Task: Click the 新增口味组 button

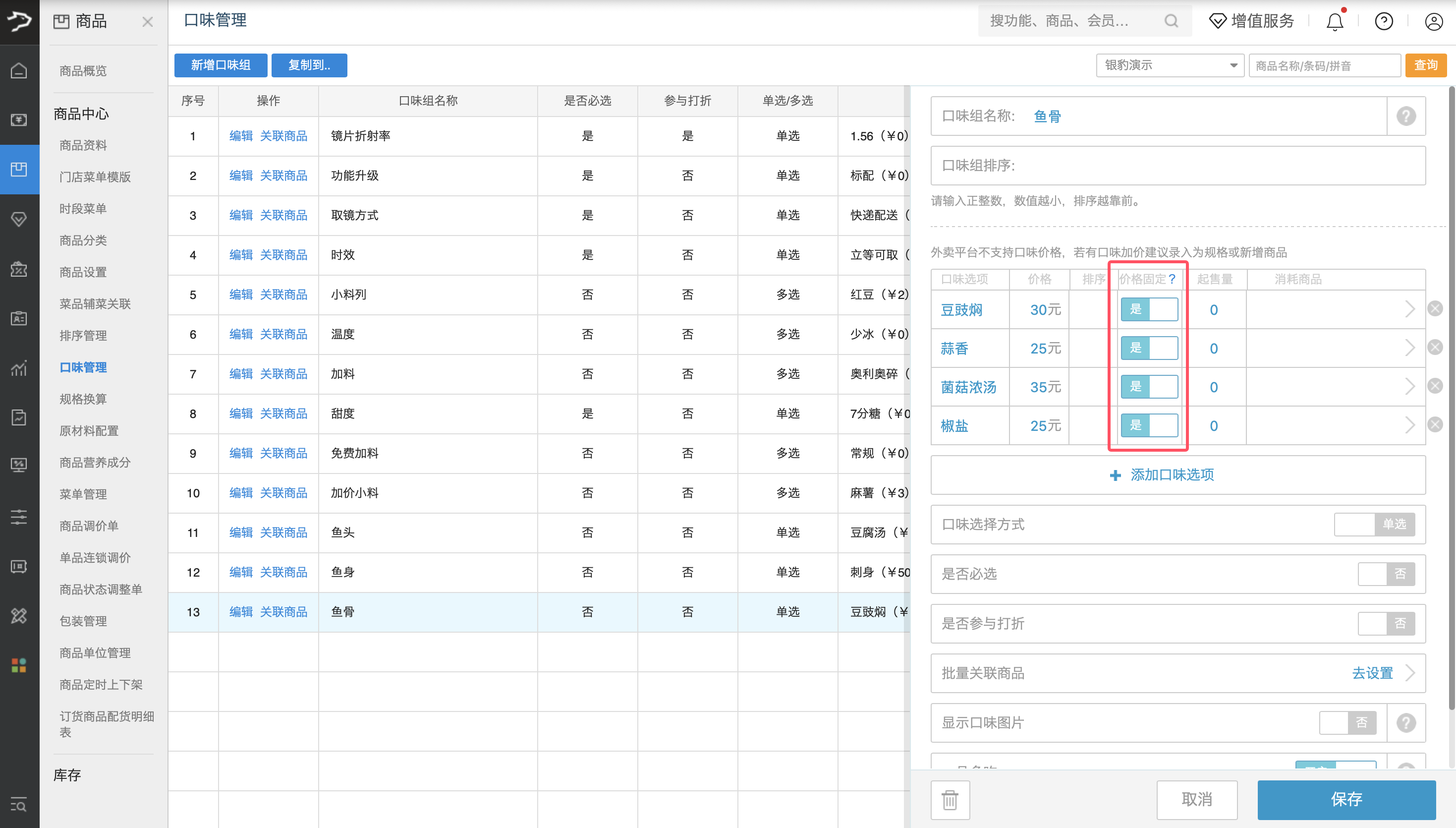Action: tap(221, 65)
